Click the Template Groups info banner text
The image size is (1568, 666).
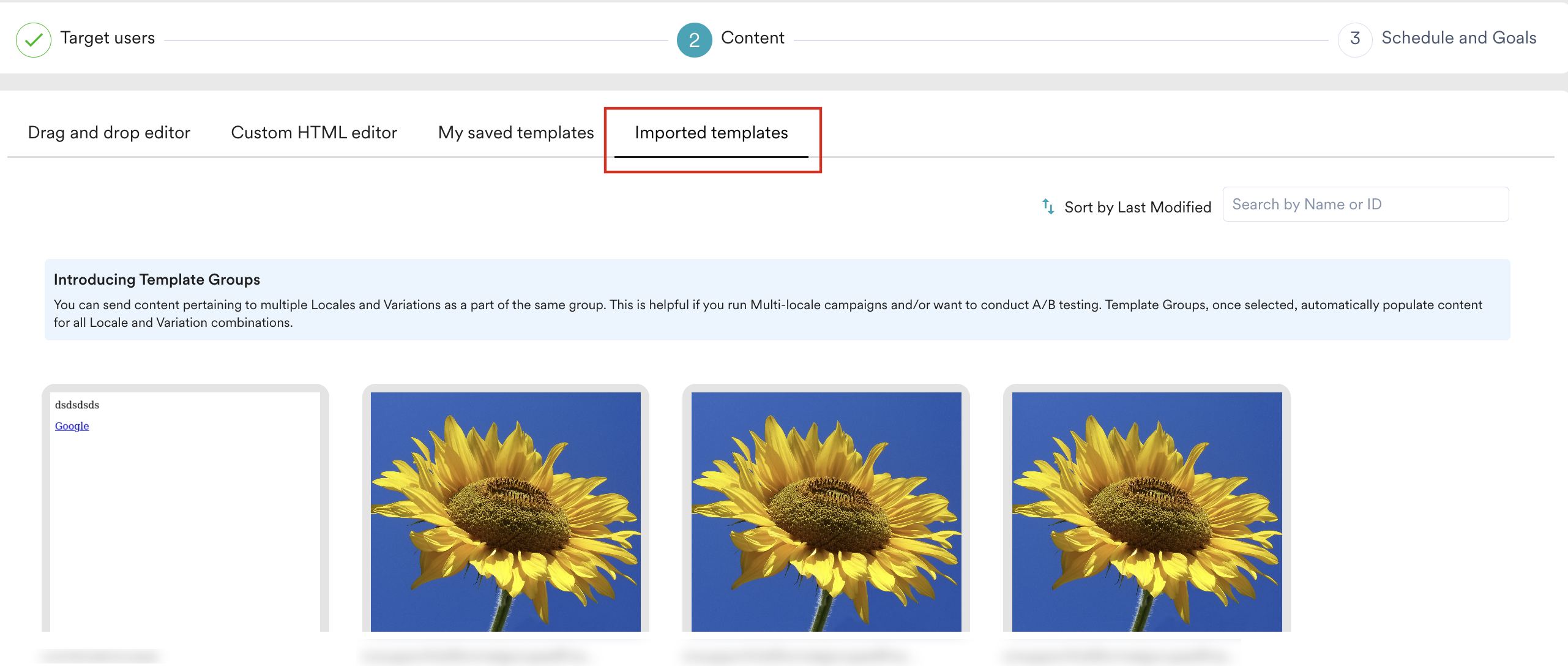click(767, 313)
